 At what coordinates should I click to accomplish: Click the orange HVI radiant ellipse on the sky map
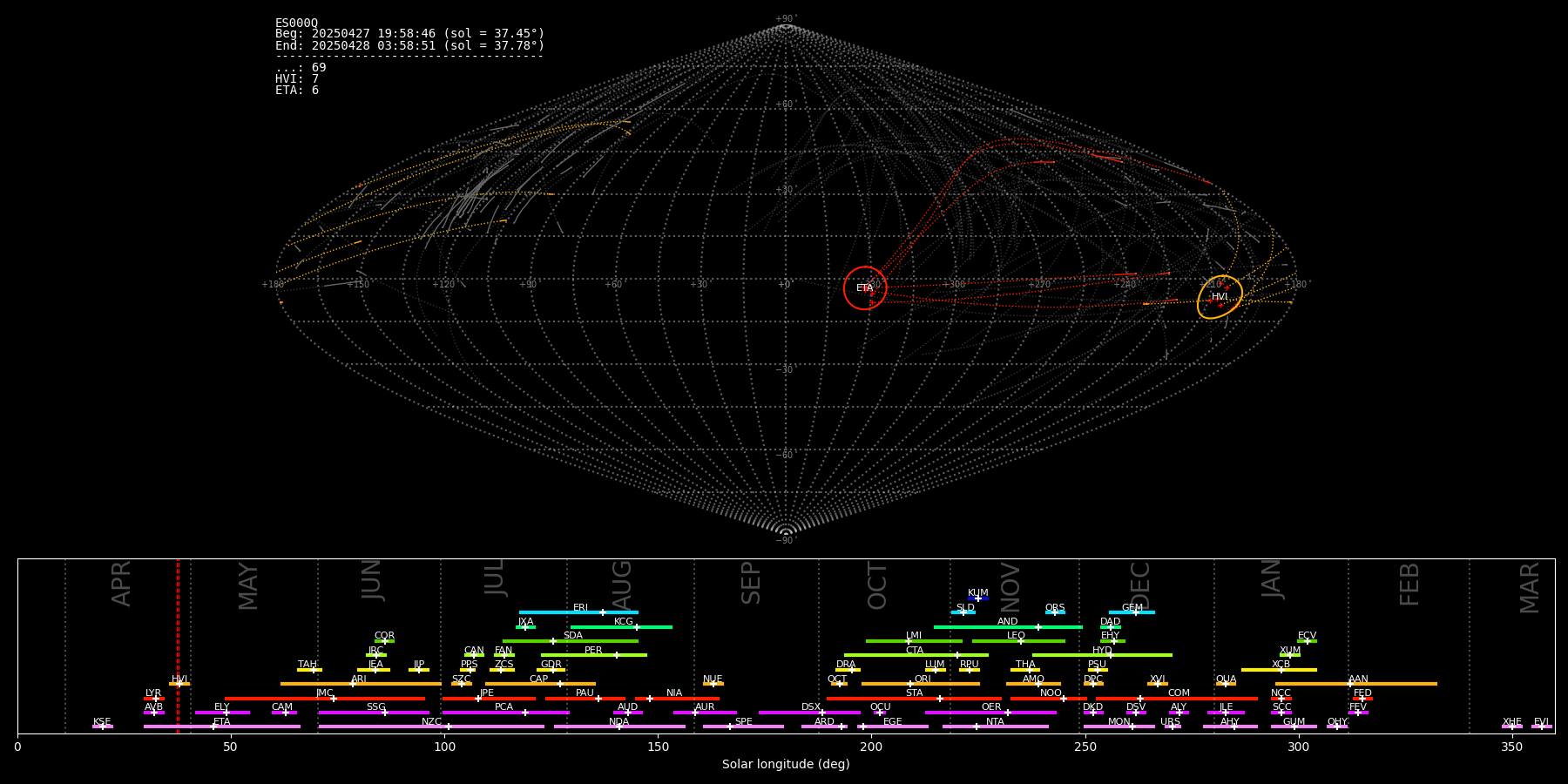click(1220, 297)
